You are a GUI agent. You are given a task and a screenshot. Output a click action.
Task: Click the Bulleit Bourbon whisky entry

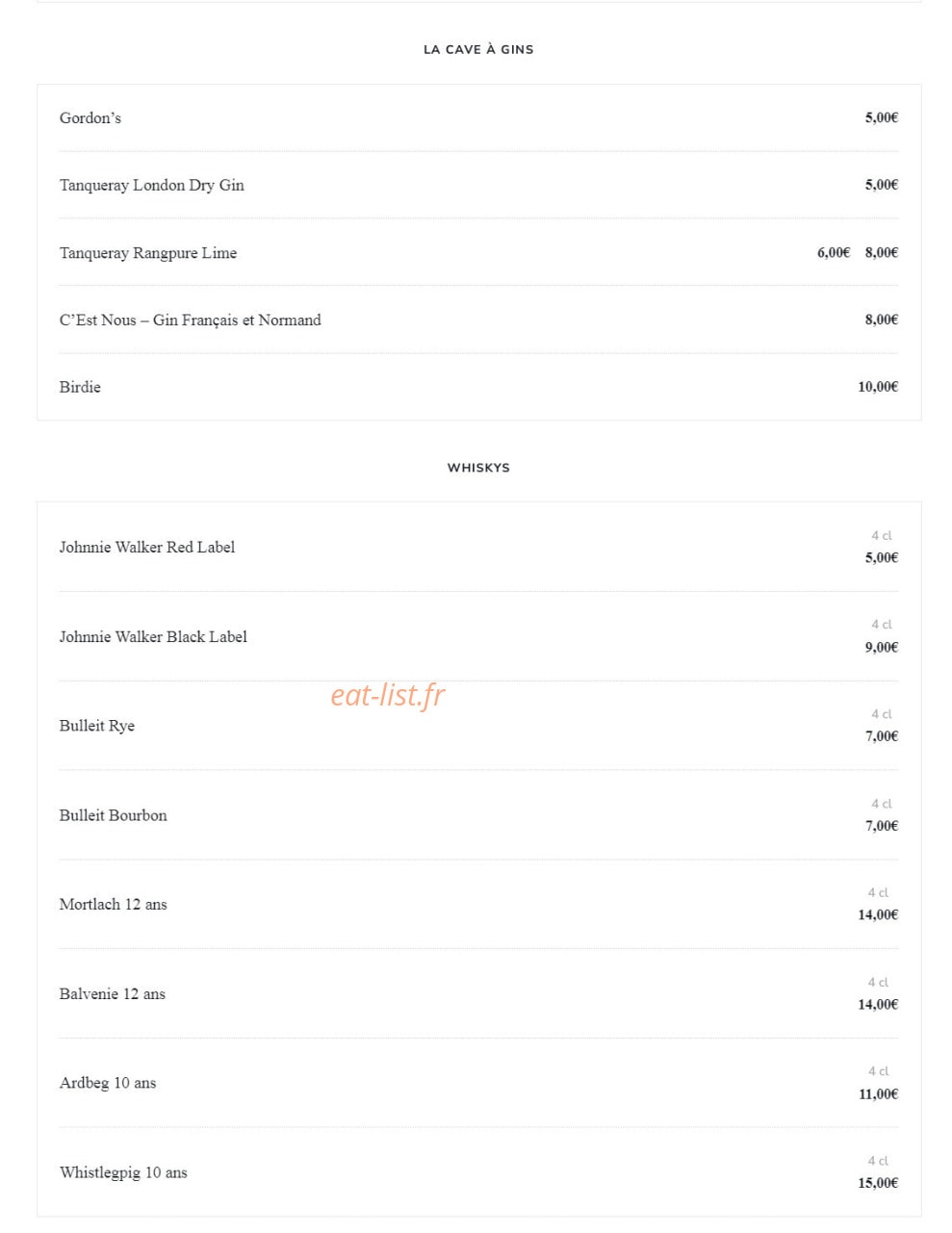[x=114, y=815]
